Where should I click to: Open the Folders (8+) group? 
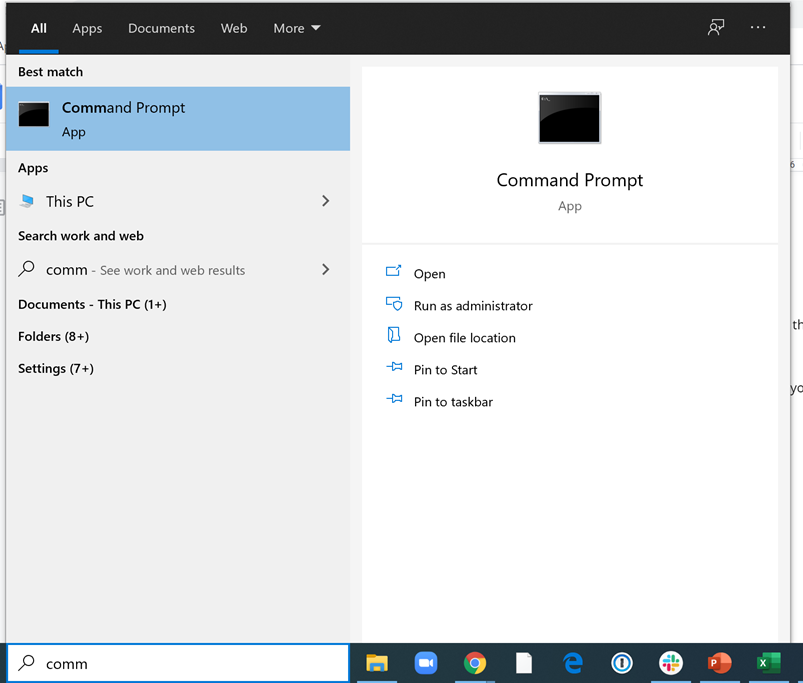53,336
